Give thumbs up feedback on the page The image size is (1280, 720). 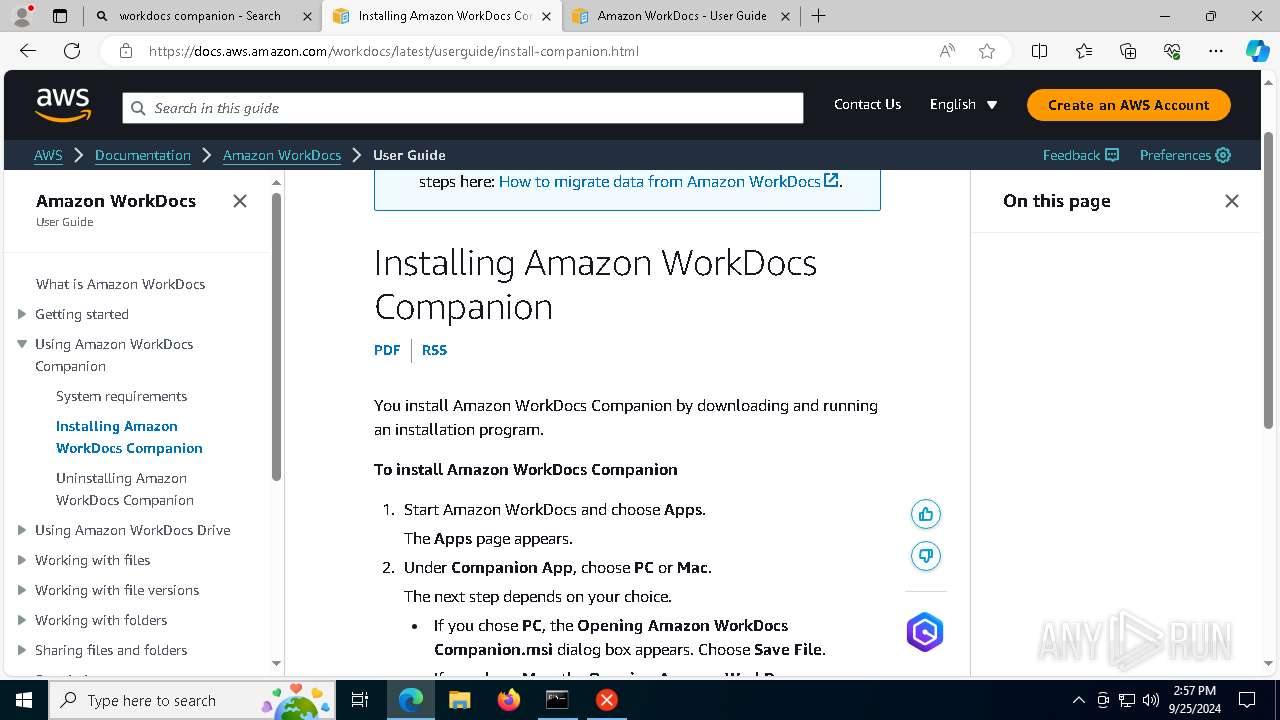coord(926,514)
